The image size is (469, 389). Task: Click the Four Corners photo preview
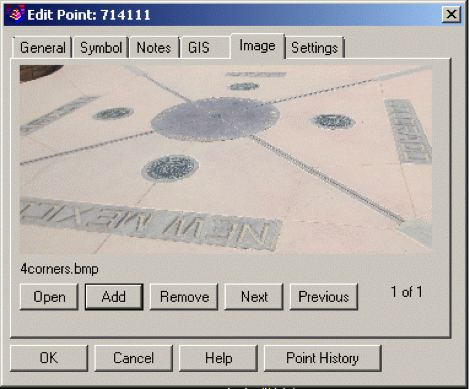(x=226, y=159)
